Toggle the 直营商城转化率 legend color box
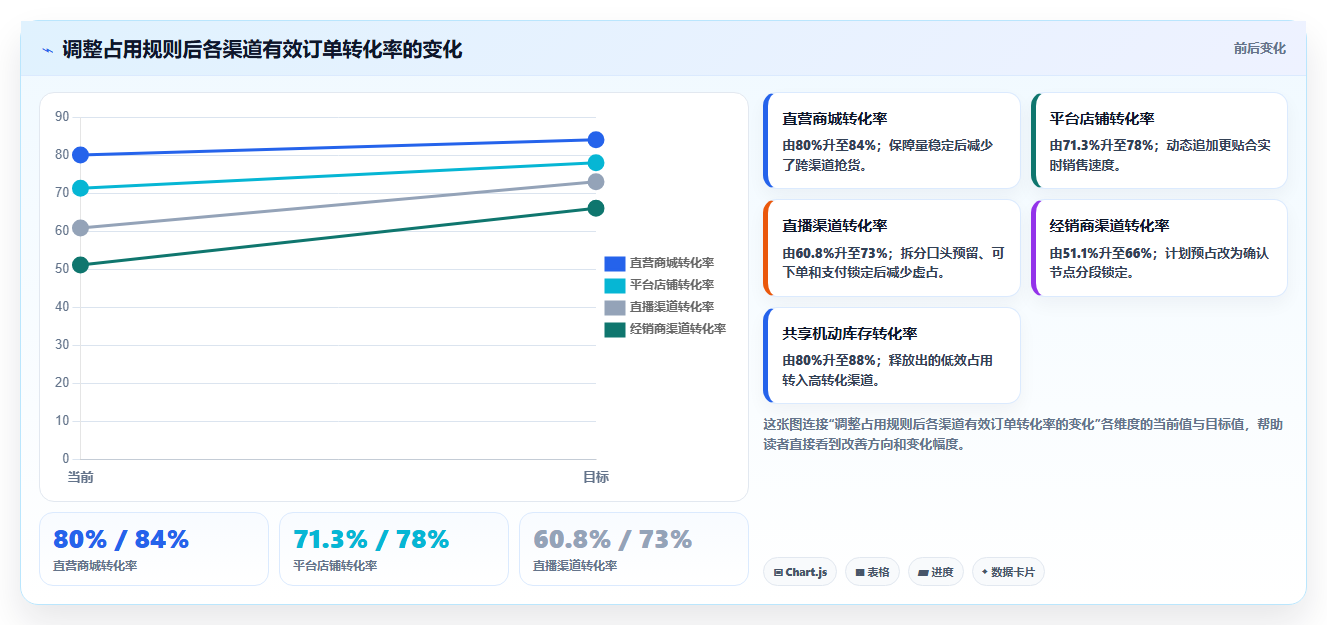 (x=614, y=263)
